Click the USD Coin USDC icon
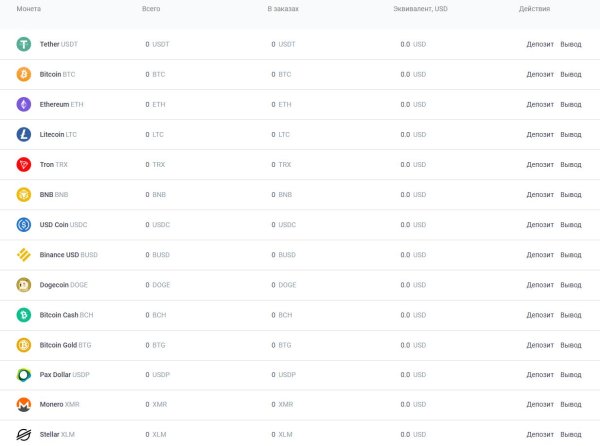This screenshot has height=446, width=600. click(24, 225)
